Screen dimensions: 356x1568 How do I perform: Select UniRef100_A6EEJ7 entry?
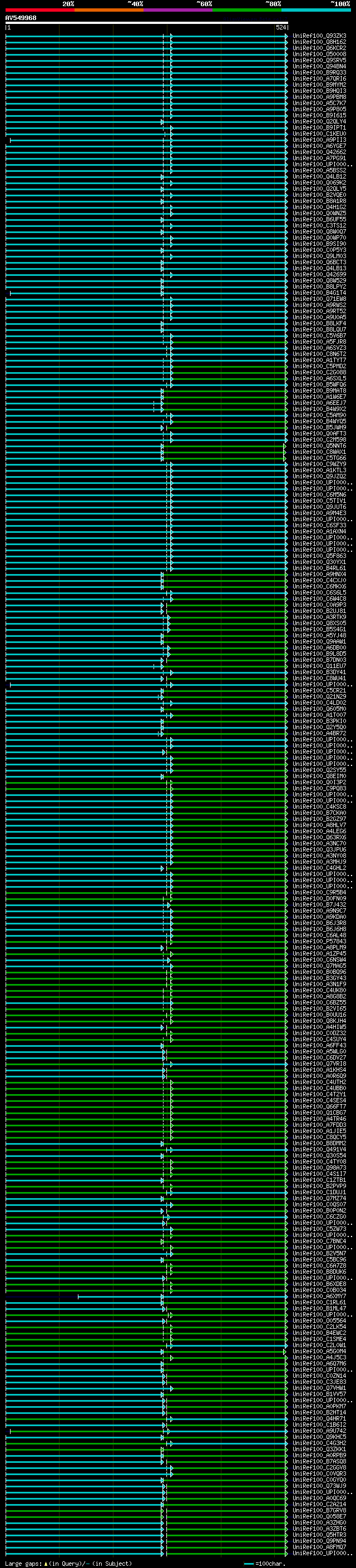pos(319,402)
